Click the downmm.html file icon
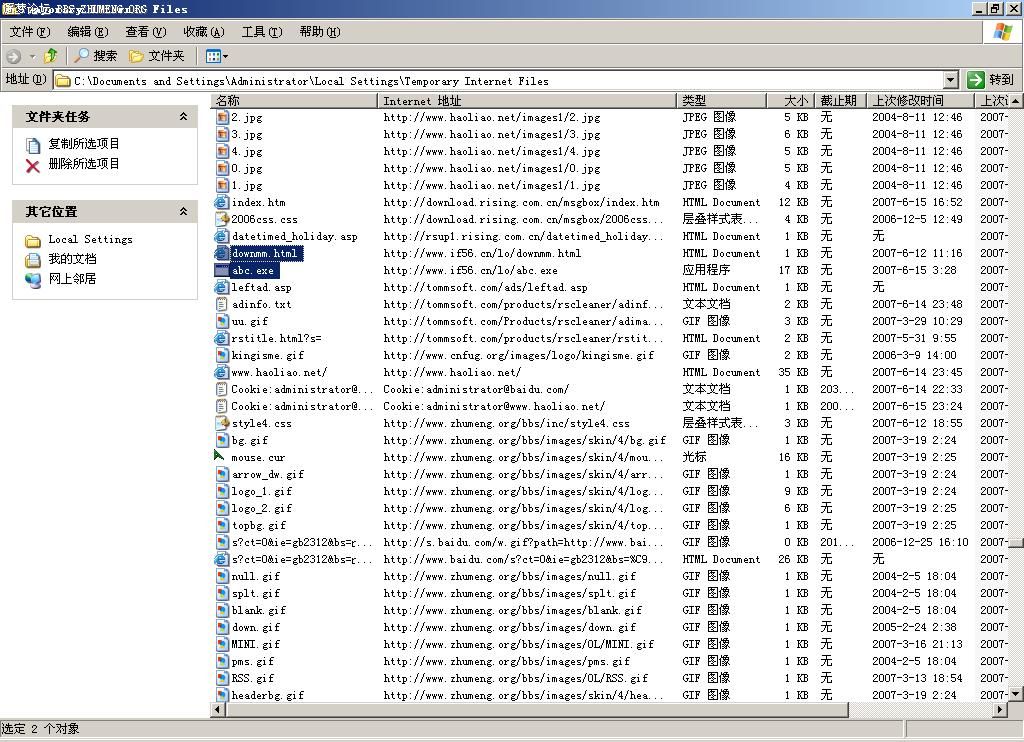Image resolution: width=1024 pixels, height=742 pixels. [x=222, y=253]
